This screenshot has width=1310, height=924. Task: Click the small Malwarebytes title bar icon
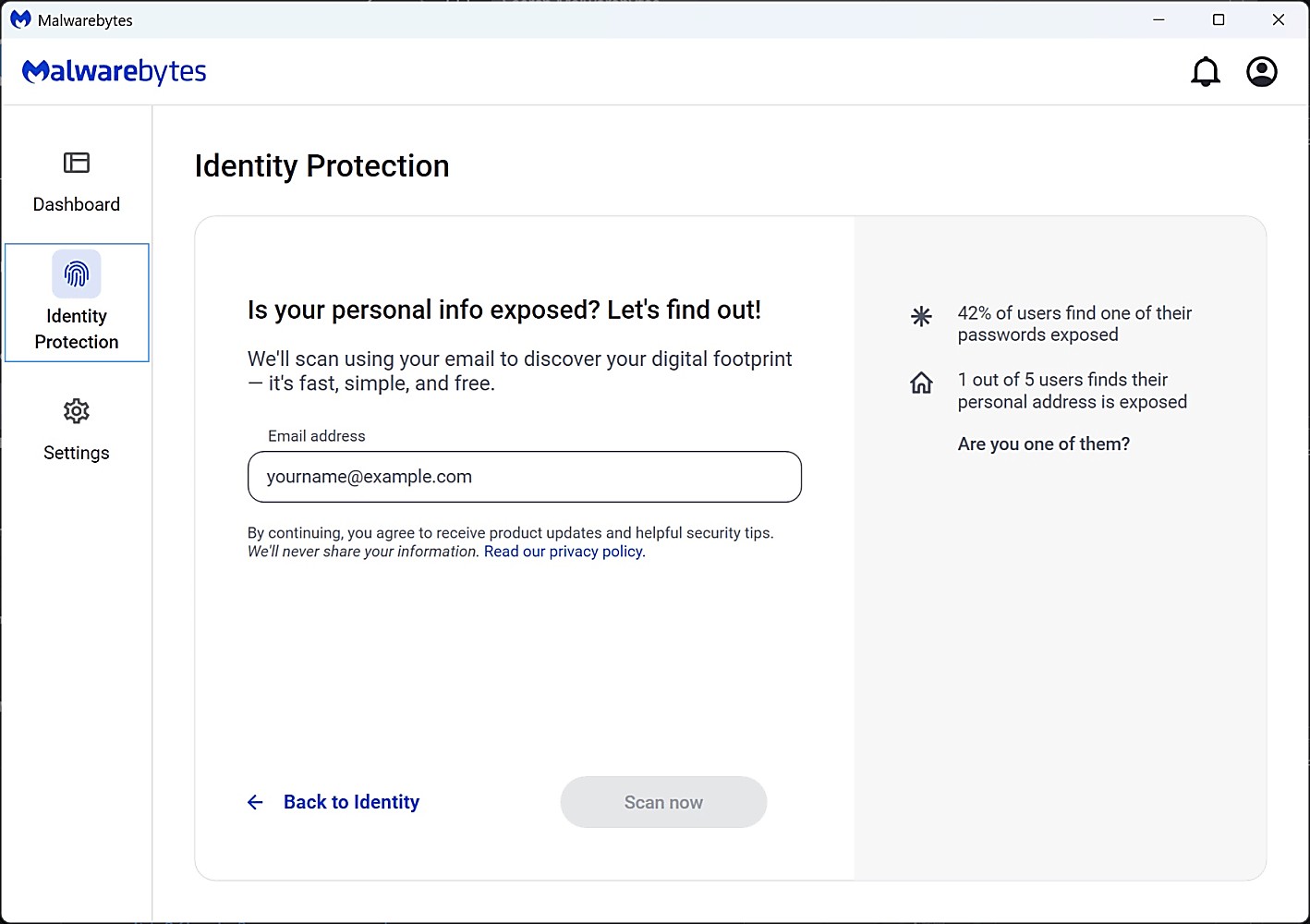(20, 19)
